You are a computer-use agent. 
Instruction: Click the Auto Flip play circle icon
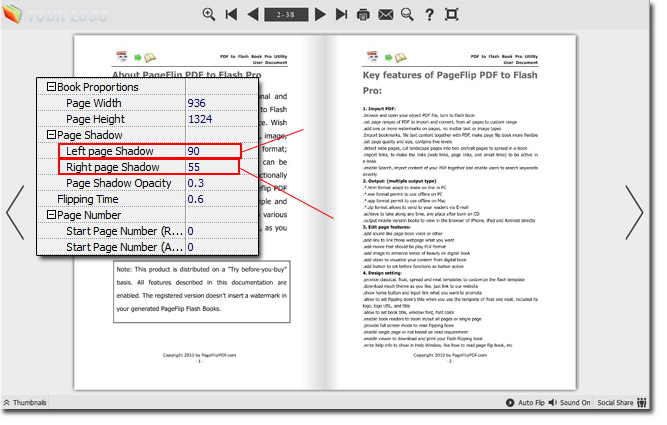pyautogui.click(x=510, y=402)
